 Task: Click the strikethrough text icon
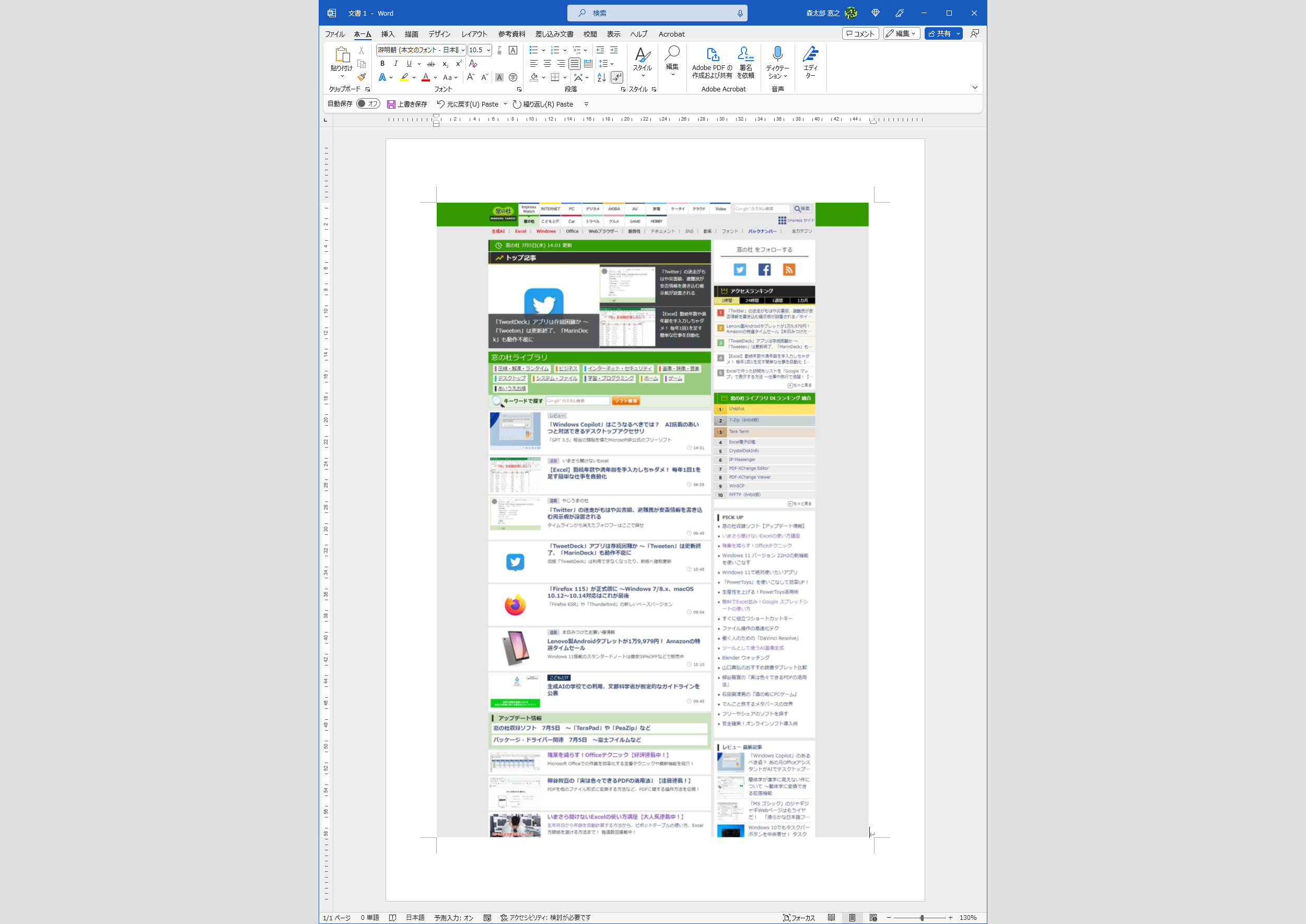(431, 64)
